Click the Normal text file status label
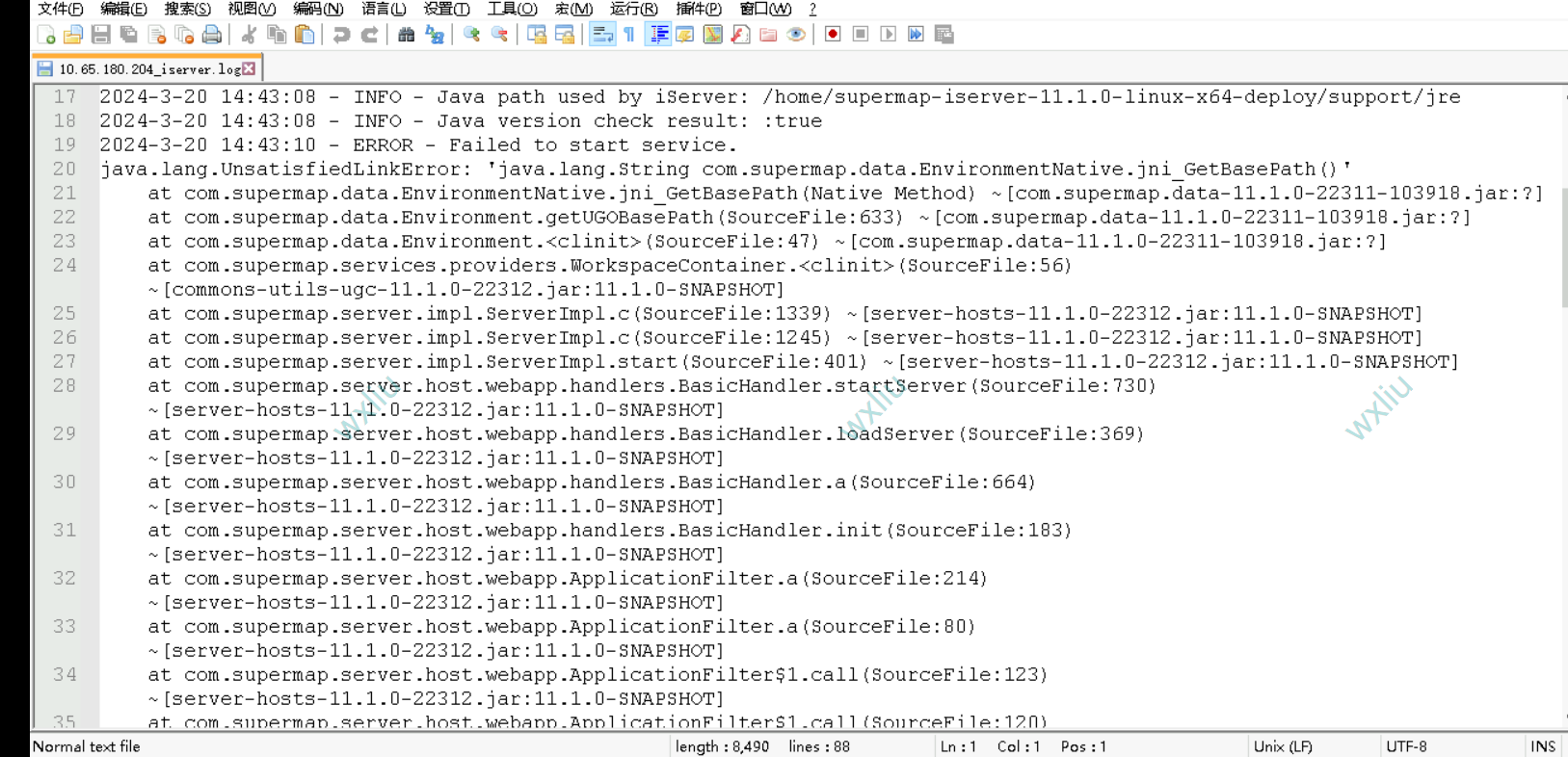This screenshot has width=1568, height=757. click(x=87, y=746)
